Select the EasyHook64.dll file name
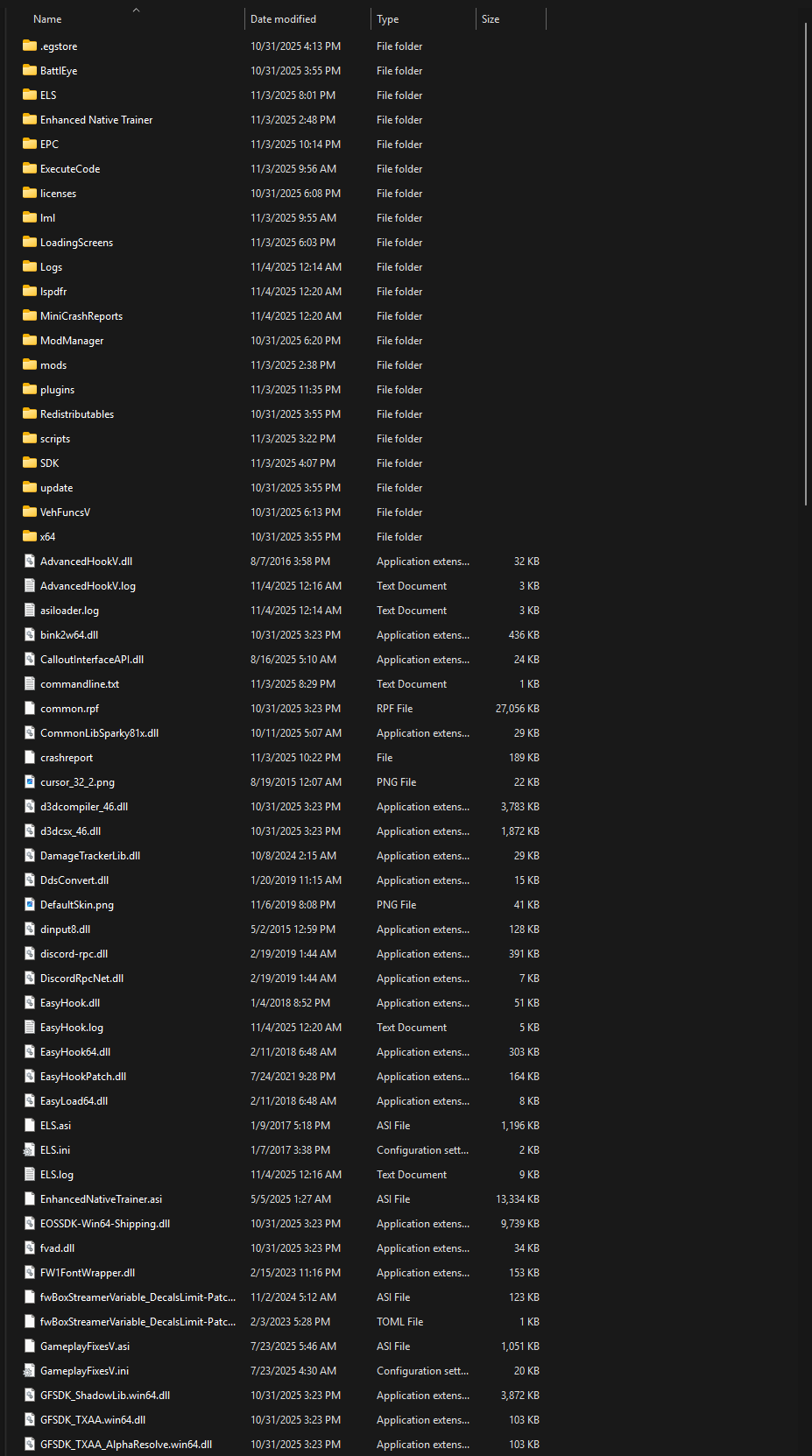This screenshot has height=1456, width=812. coord(75,1052)
